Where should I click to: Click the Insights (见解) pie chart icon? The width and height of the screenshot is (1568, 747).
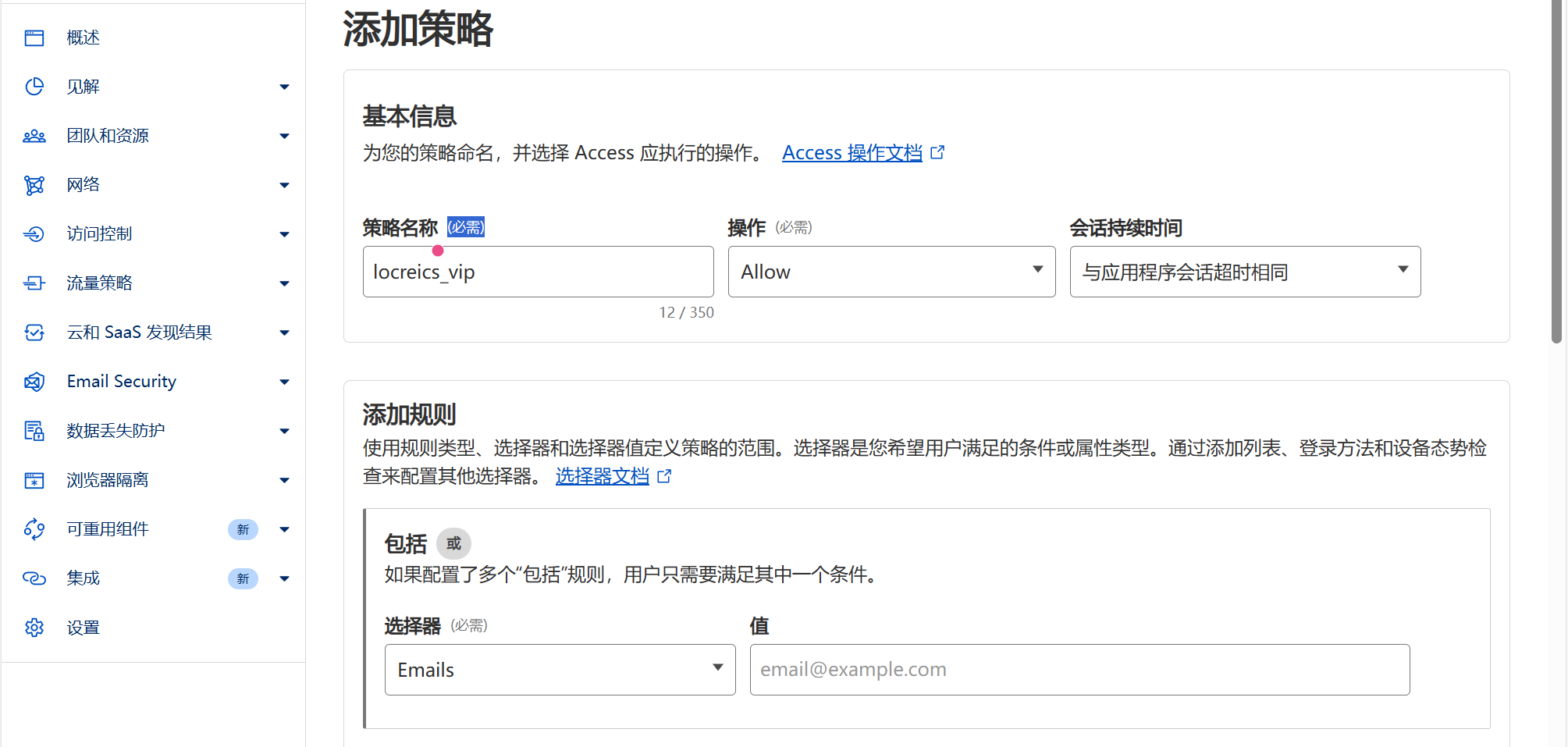tap(34, 87)
